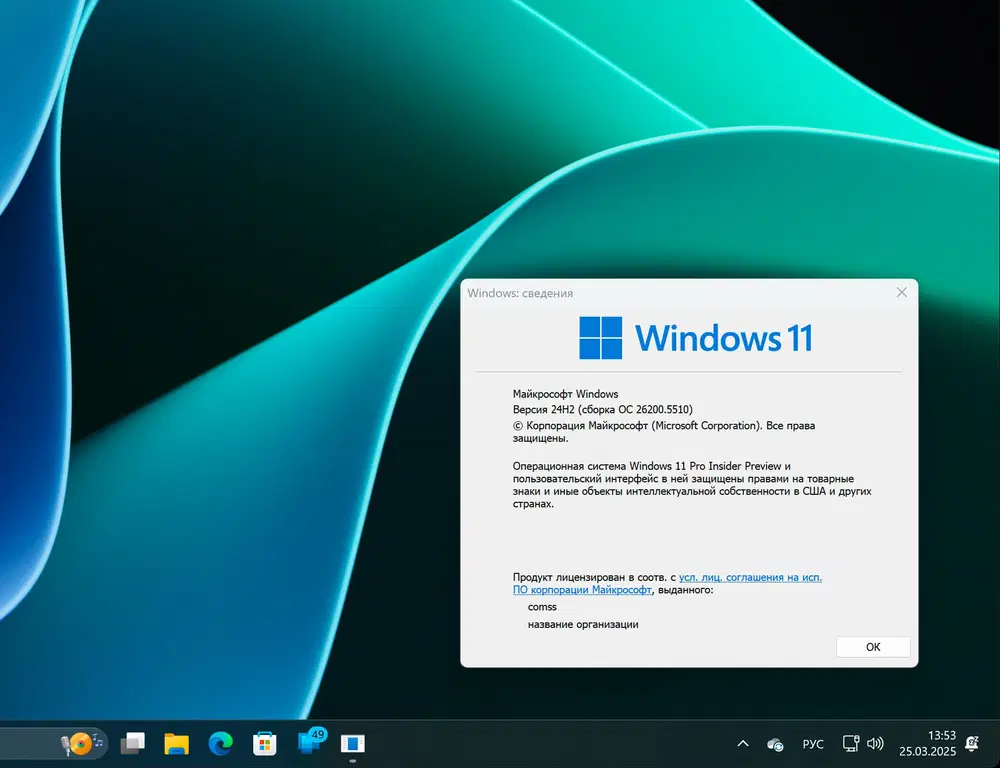Open the clock showing 13:53 25.03.2025
Screen dimensions: 1000x768
[x=927, y=744]
